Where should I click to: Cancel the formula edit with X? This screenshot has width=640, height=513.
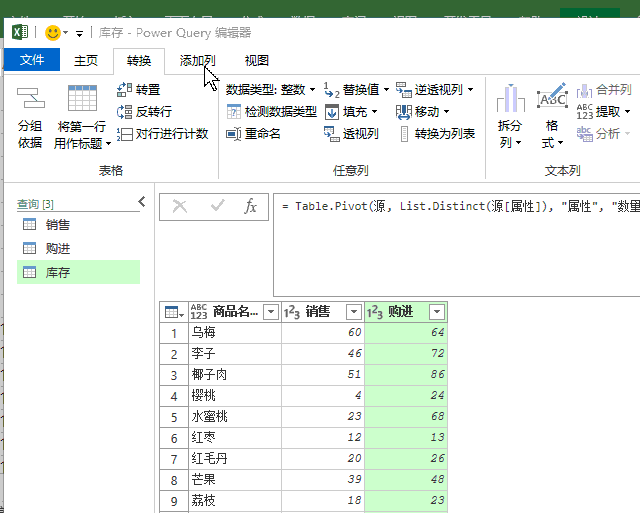tap(180, 207)
